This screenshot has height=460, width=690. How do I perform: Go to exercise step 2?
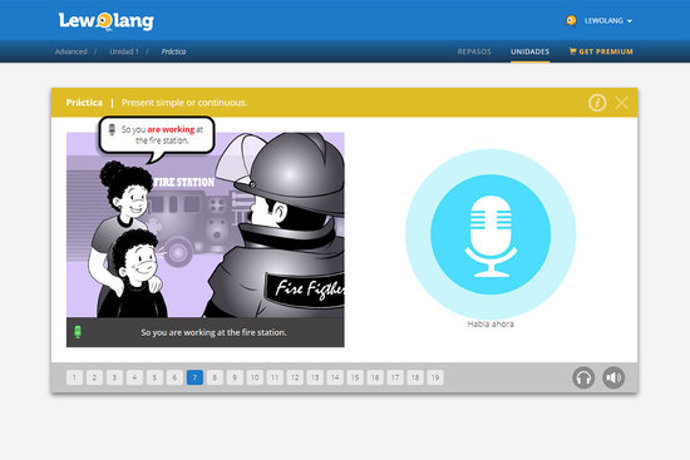click(95, 377)
